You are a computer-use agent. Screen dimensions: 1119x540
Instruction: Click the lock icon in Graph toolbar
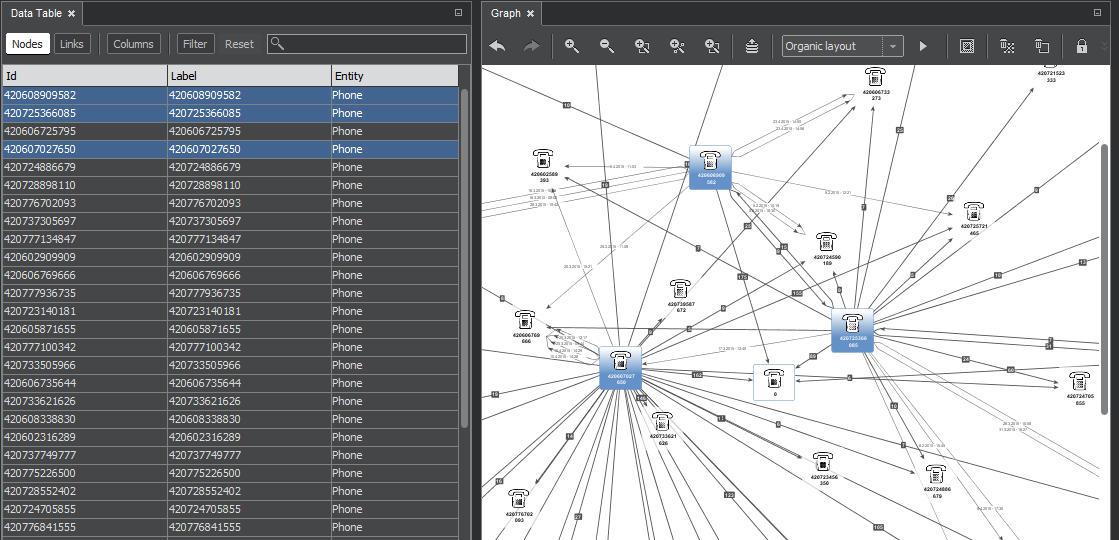coord(1081,46)
